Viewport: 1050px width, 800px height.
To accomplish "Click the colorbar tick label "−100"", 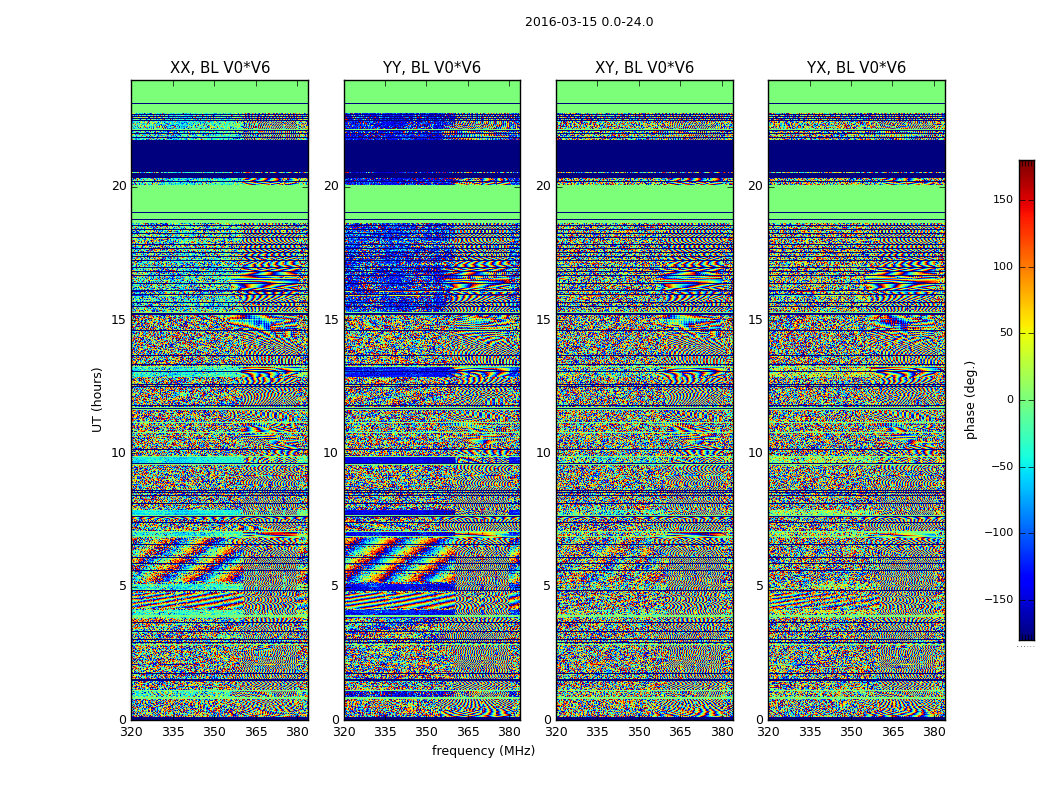I will point(999,532).
